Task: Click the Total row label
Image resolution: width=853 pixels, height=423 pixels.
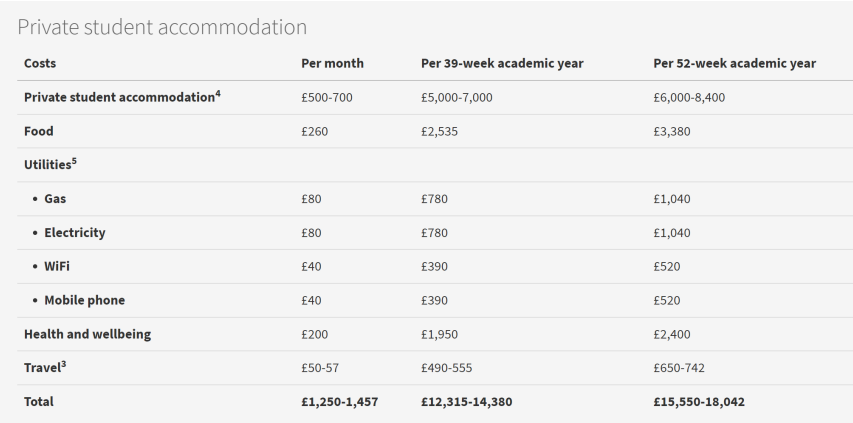Action: 39,402
